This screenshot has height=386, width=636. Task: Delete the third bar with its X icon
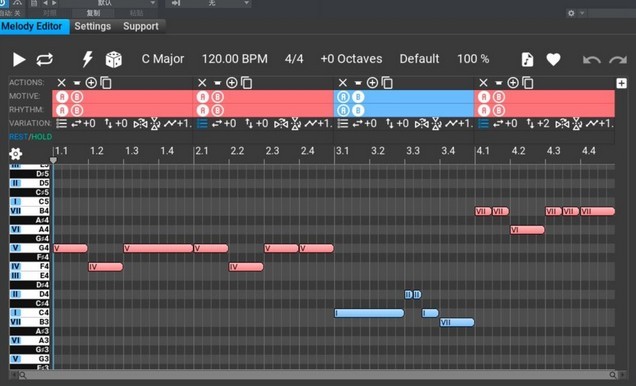[342, 83]
